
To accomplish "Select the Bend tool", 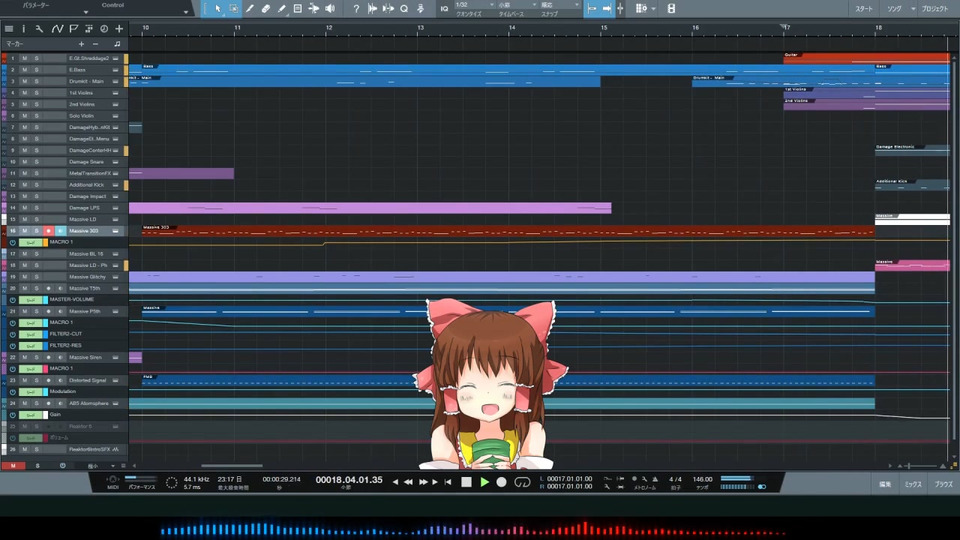I will coord(313,9).
